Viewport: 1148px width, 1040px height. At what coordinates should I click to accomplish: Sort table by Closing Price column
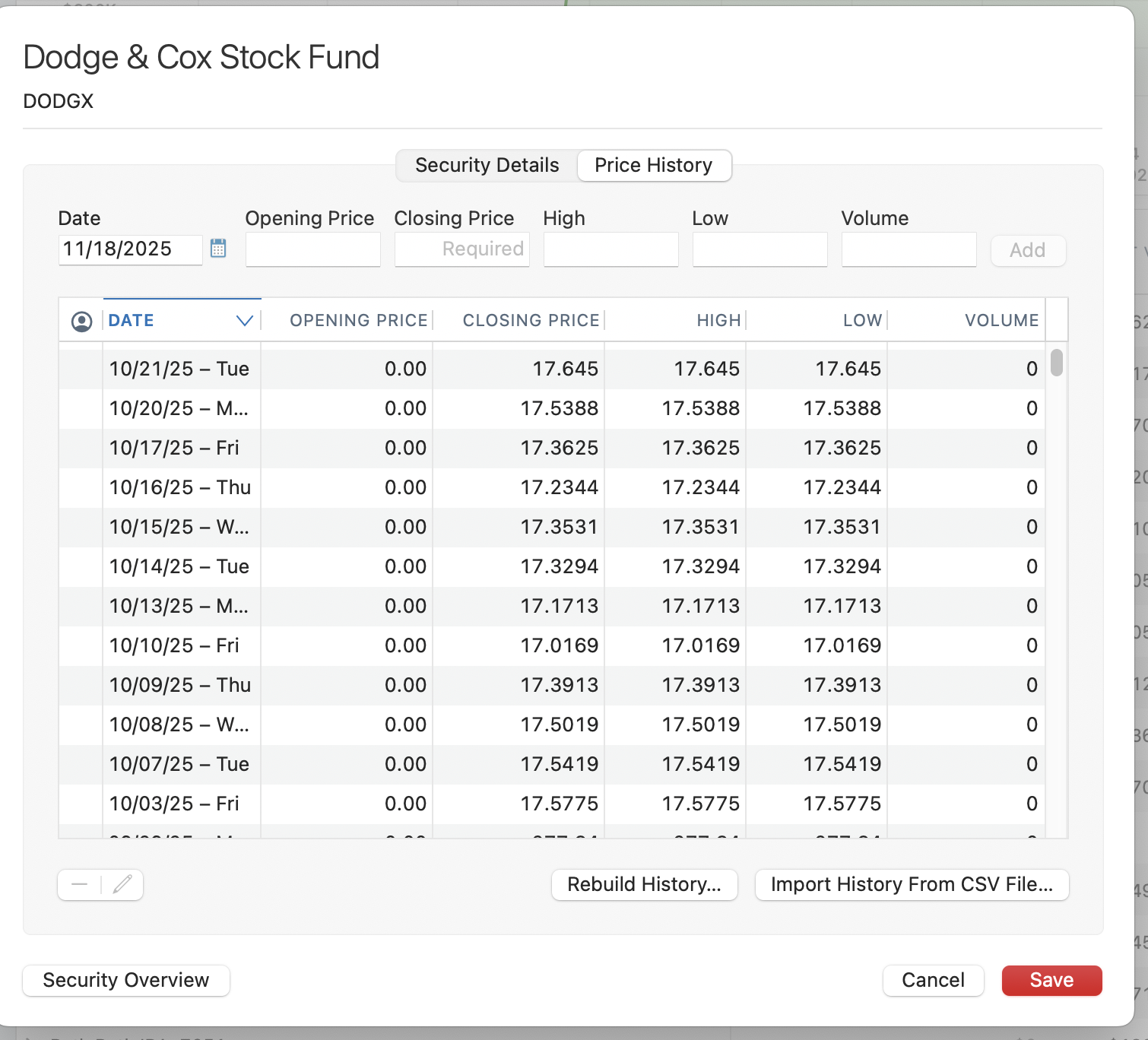(x=531, y=321)
